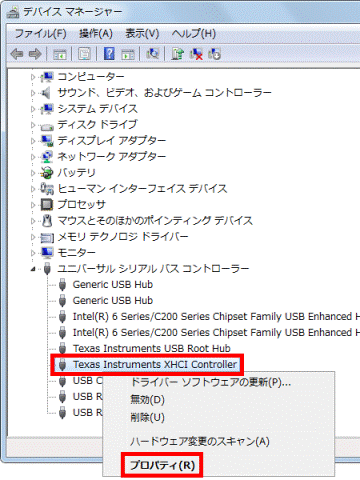The image size is (360, 480).
Task: Click the mouse icon for マウス category
Action: coord(47,221)
